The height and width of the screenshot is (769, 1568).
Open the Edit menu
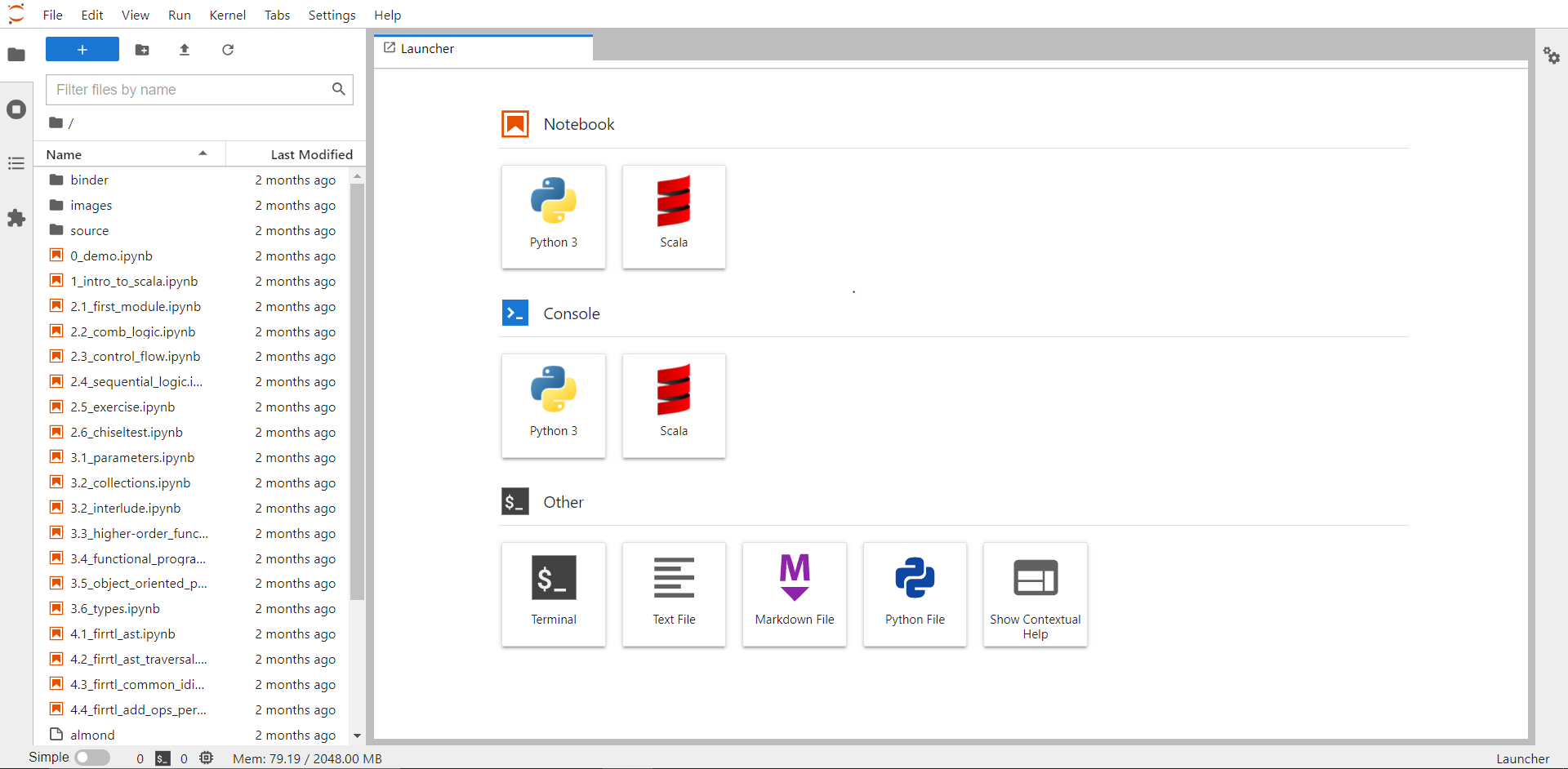(92, 15)
